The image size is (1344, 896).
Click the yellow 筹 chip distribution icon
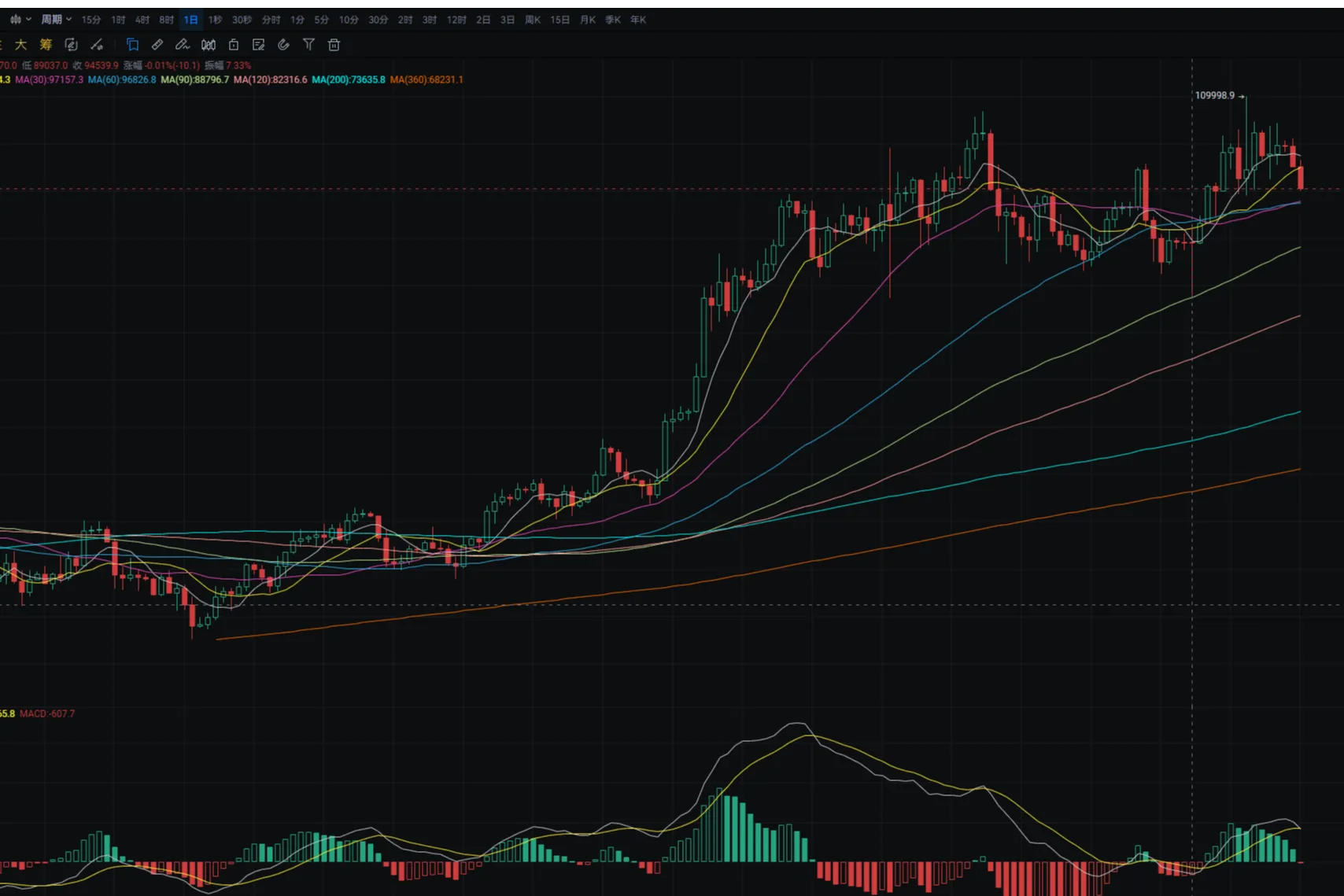pos(46,45)
